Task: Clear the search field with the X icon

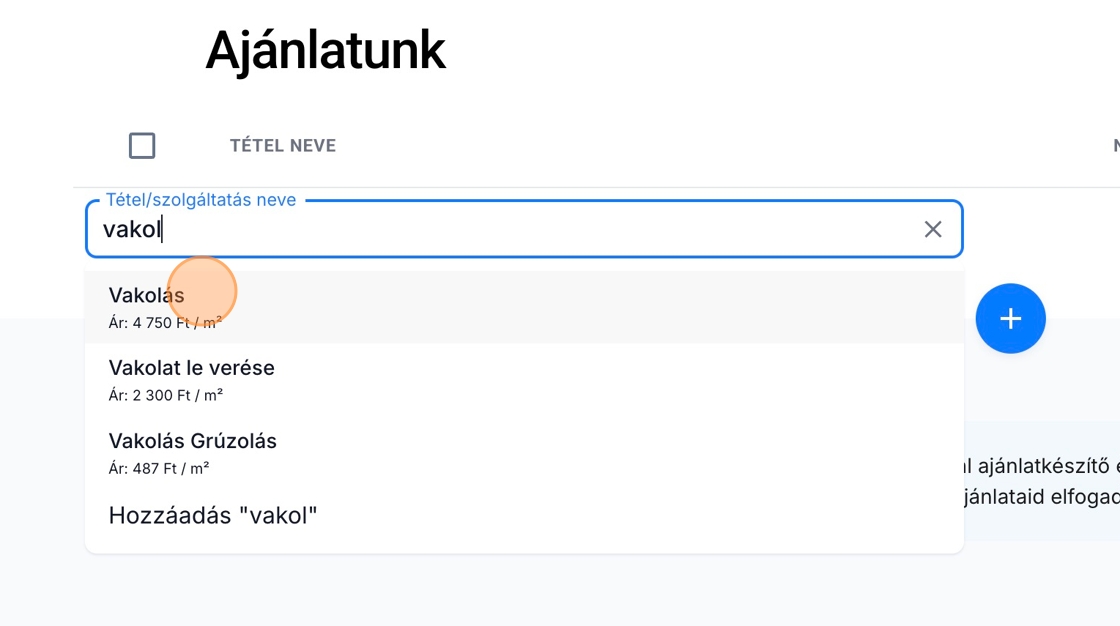Action: [933, 229]
